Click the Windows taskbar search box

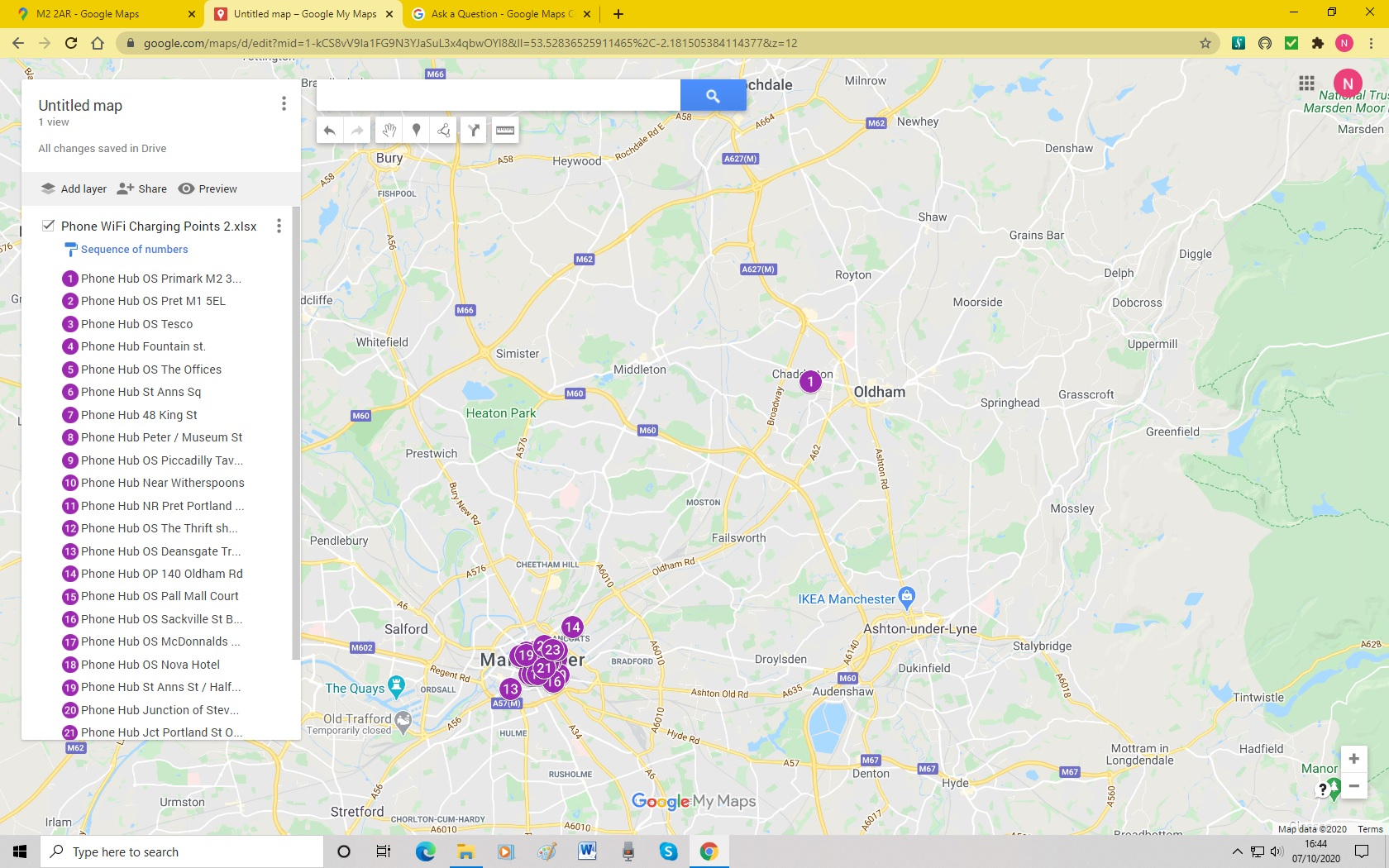click(x=182, y=851)
